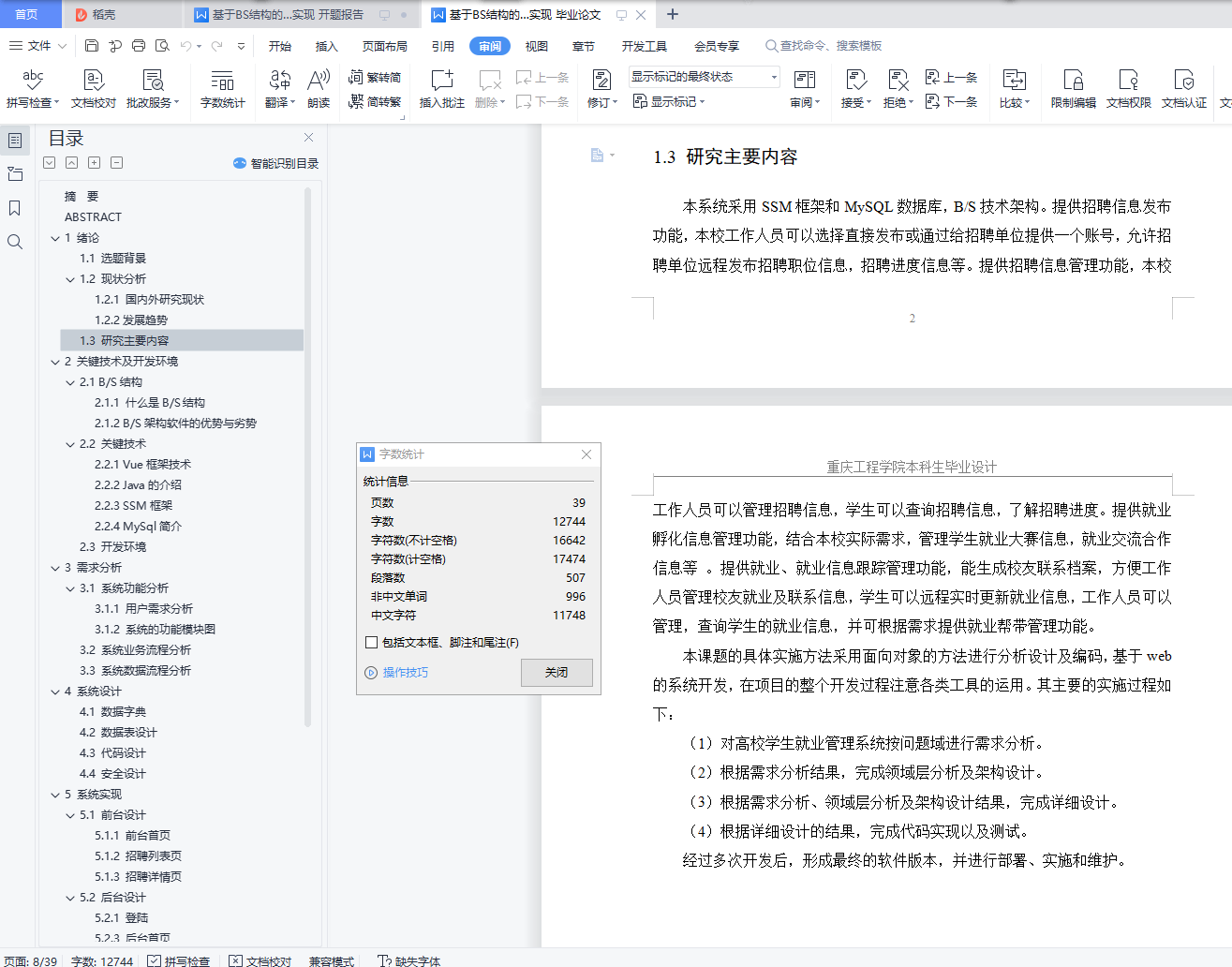Collapse the 1 绪论 section chevron
Screen dimensions: 1232x967
click(x=55, y=238)
